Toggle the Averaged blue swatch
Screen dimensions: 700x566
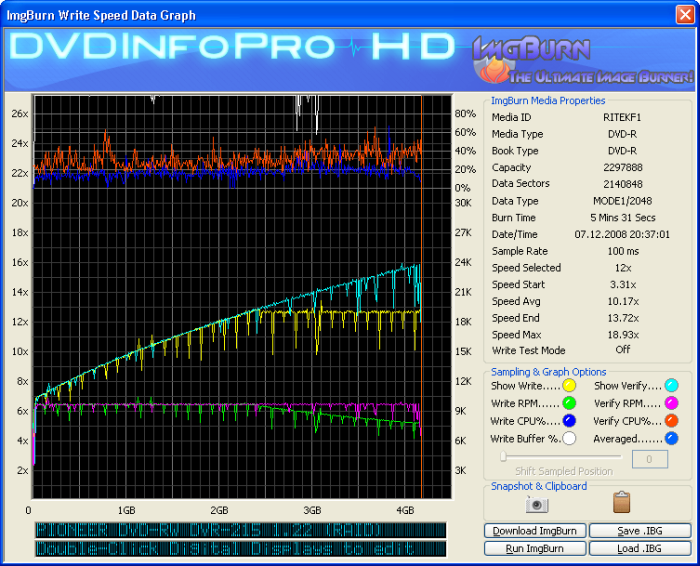pyautogui.click(x=671, y=438)
